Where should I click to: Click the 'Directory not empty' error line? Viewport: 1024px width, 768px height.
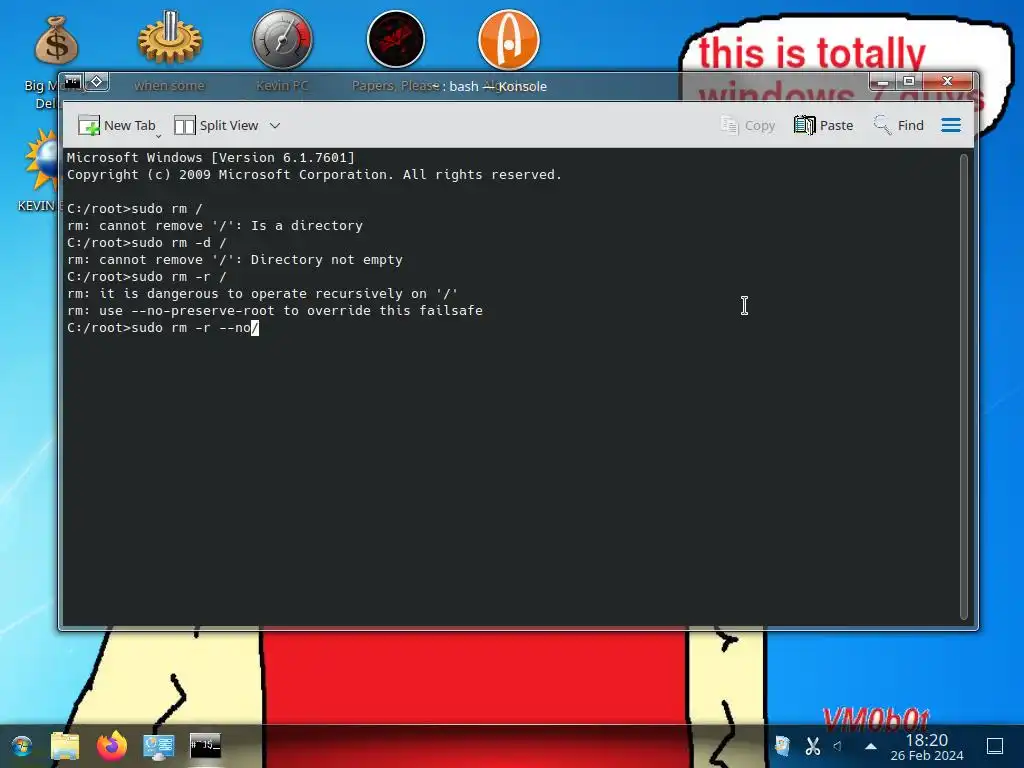point(235,260)
